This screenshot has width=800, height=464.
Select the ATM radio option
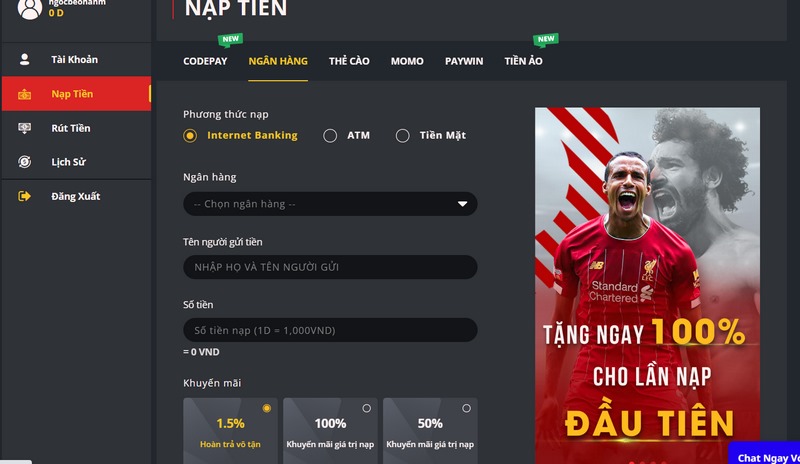(330, 136)
